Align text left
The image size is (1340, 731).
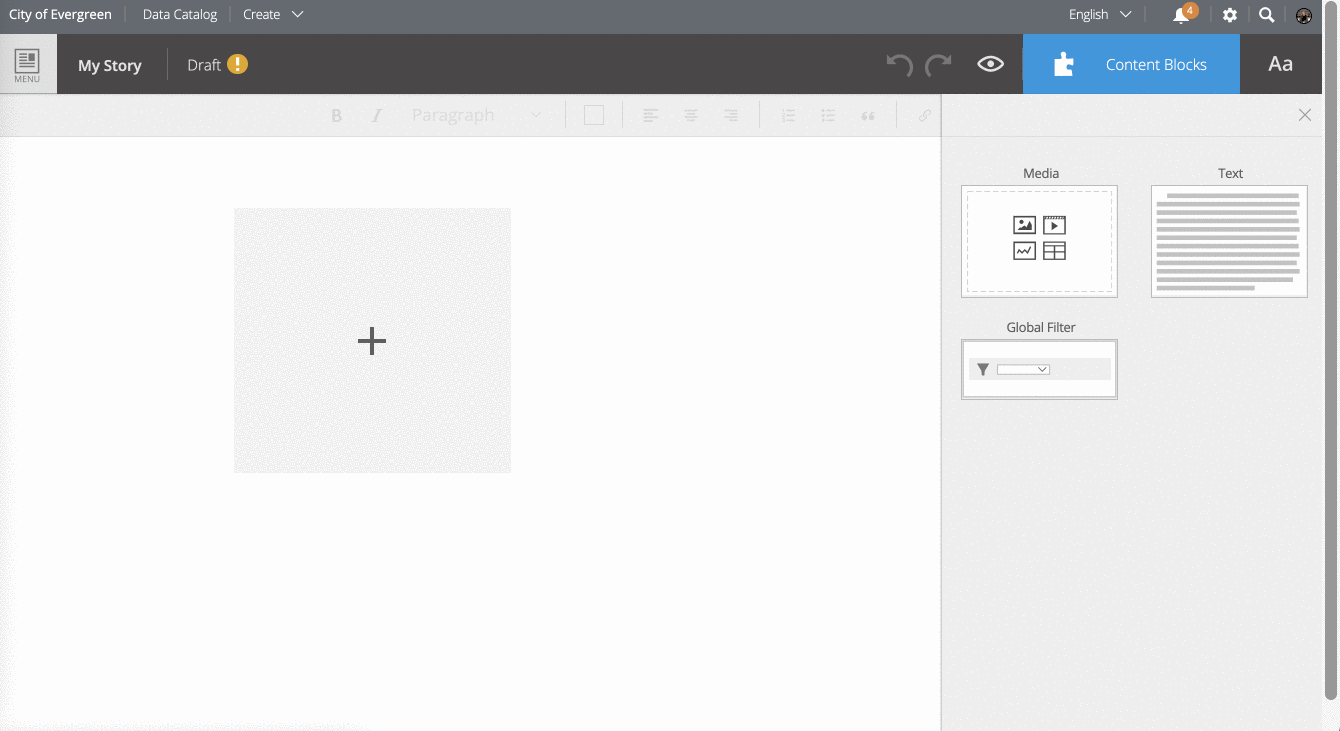650,116
